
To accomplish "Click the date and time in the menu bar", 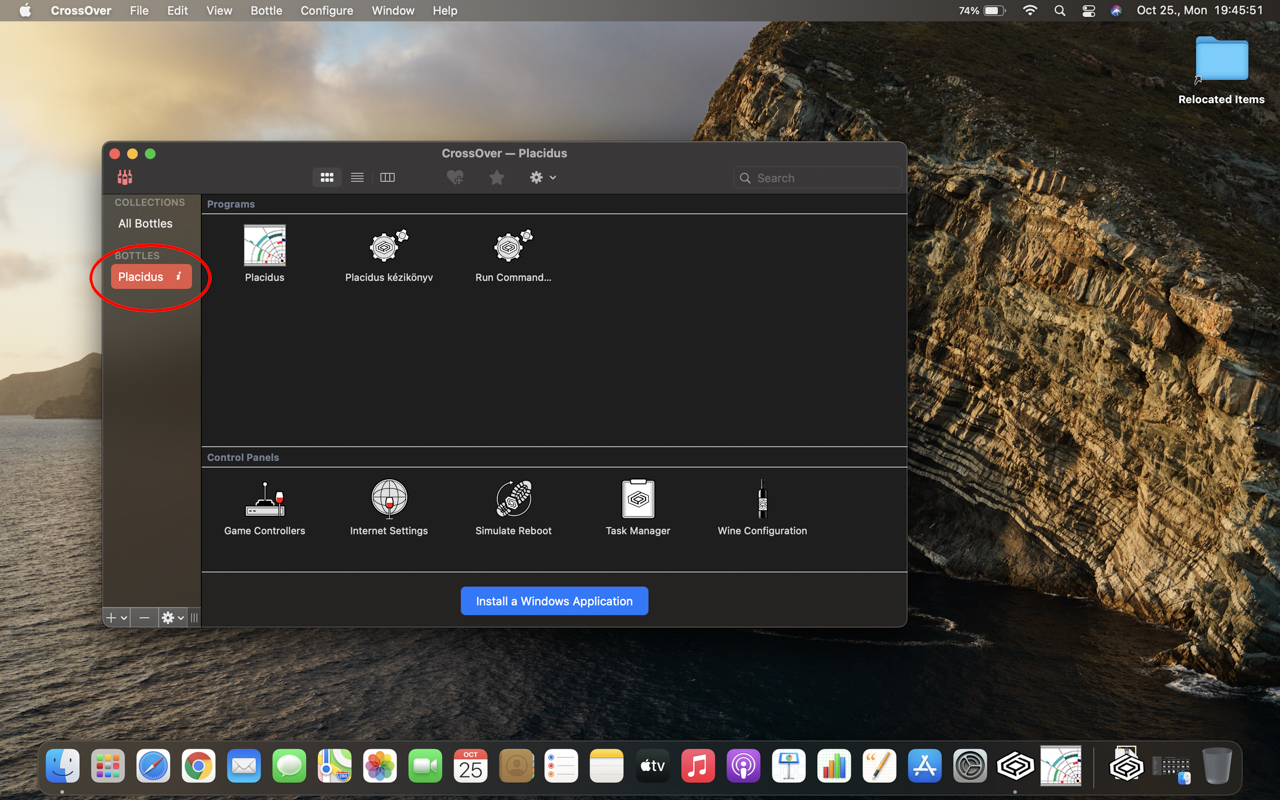I will point(1200,11).
